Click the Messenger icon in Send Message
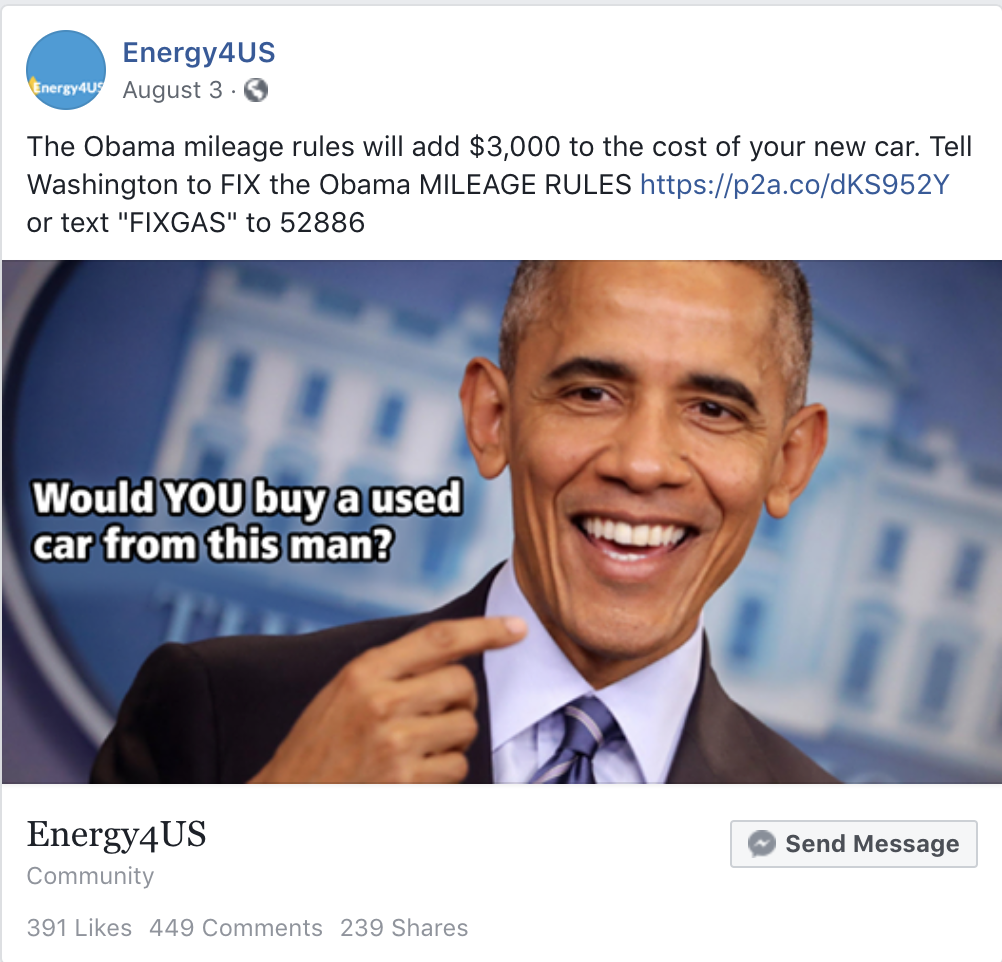This screenshot has height=962, width=1002. coord(762,844)
